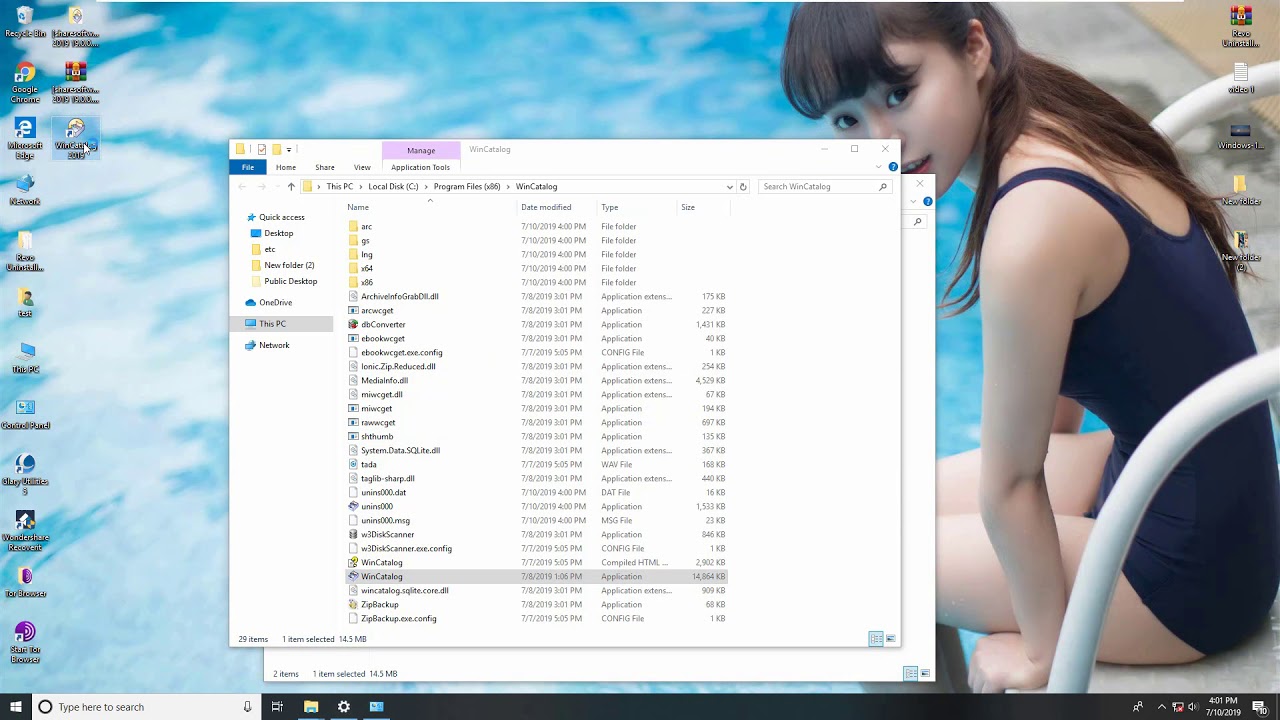The height and width of the screenshot is (720, 1280).
Task: Expand the This PC breadcrumb chevron
Action: [x=361, y=187]
